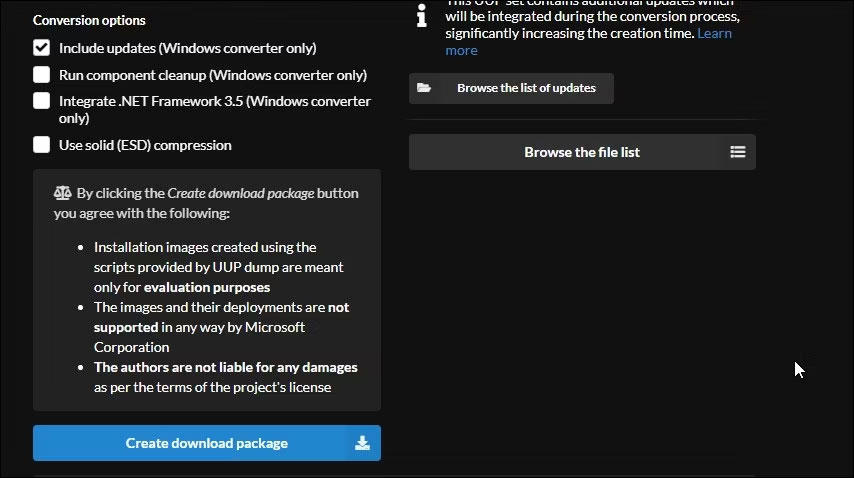This screenshot has height=478, width=854.
Task: Click the list icon on Browse the file list
Action: point(737,152)
